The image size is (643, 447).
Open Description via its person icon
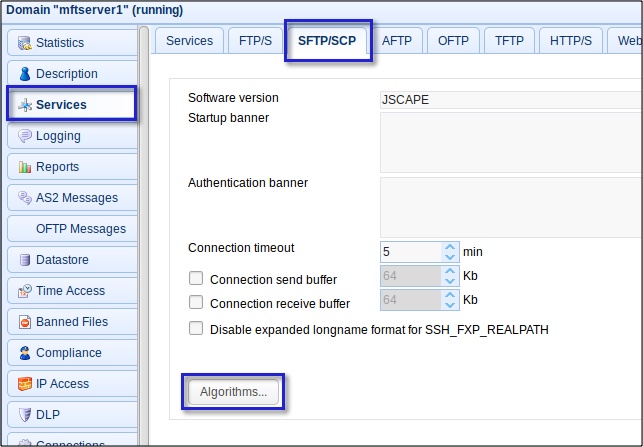coord(25,74)
